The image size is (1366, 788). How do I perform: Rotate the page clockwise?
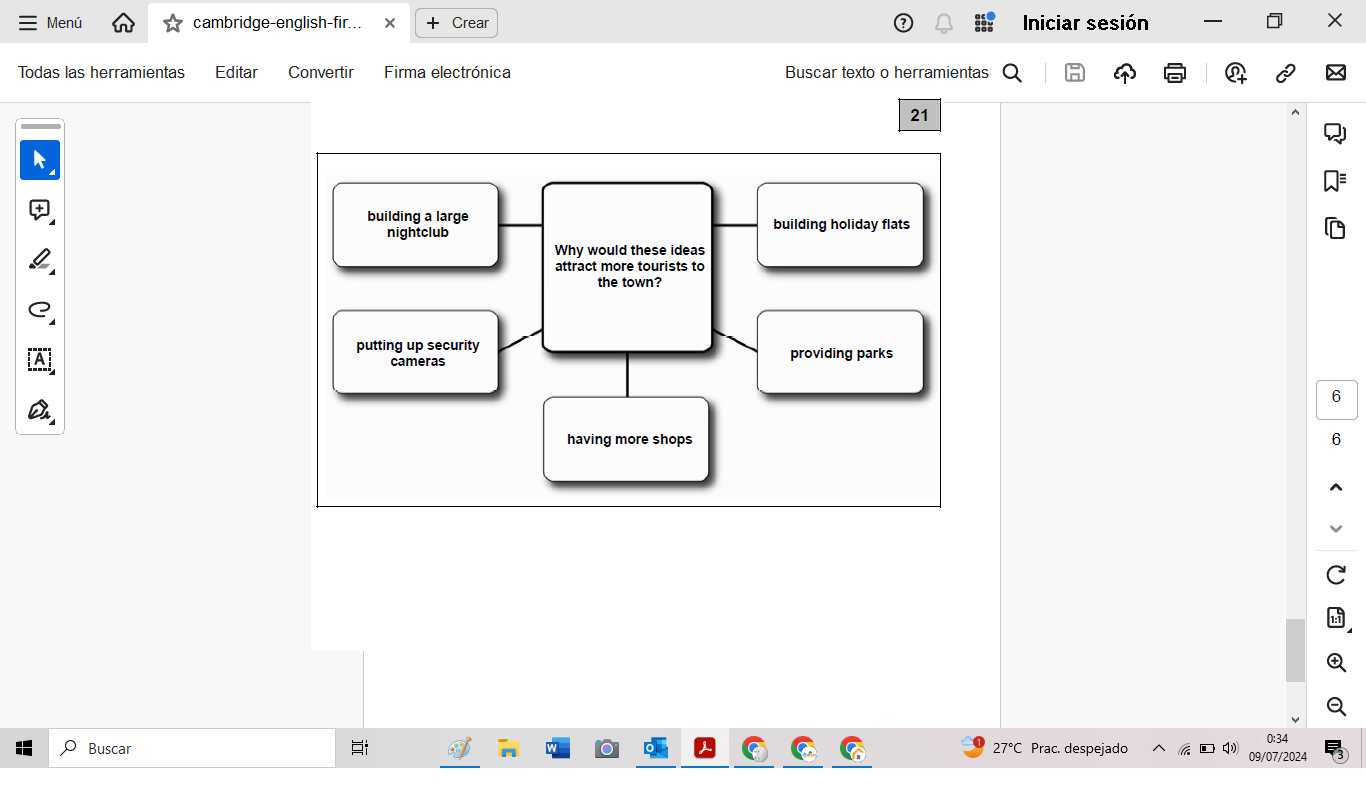[1336, 575]
